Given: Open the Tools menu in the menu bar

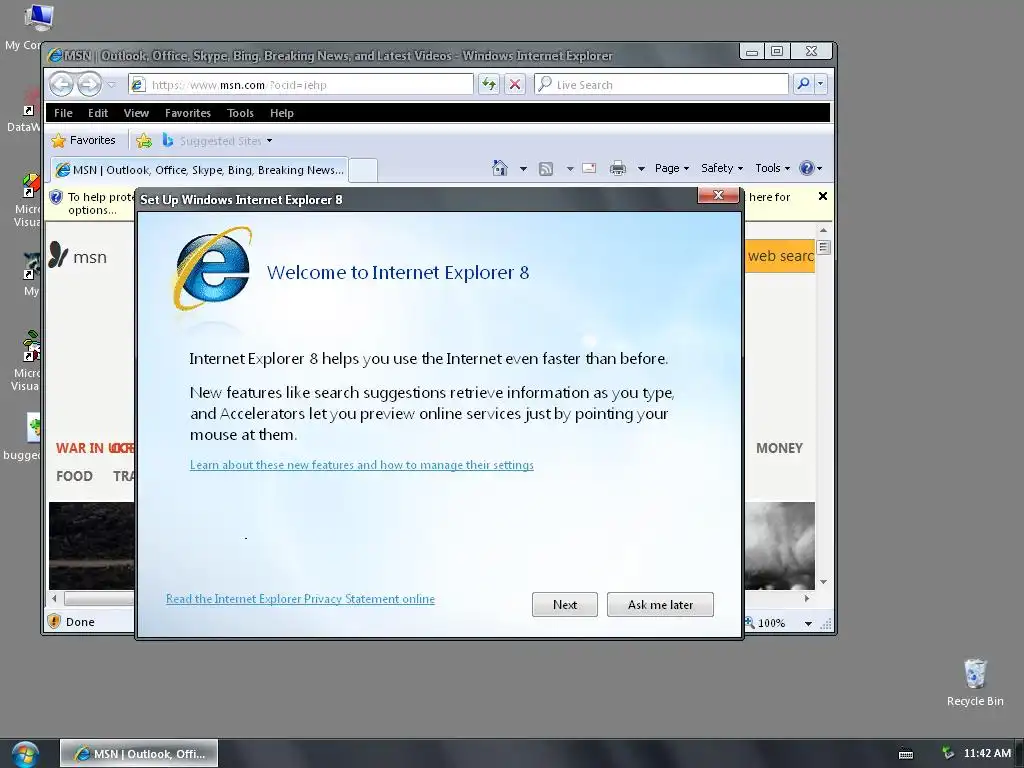Looking at the screenshot, I should 240,113.
